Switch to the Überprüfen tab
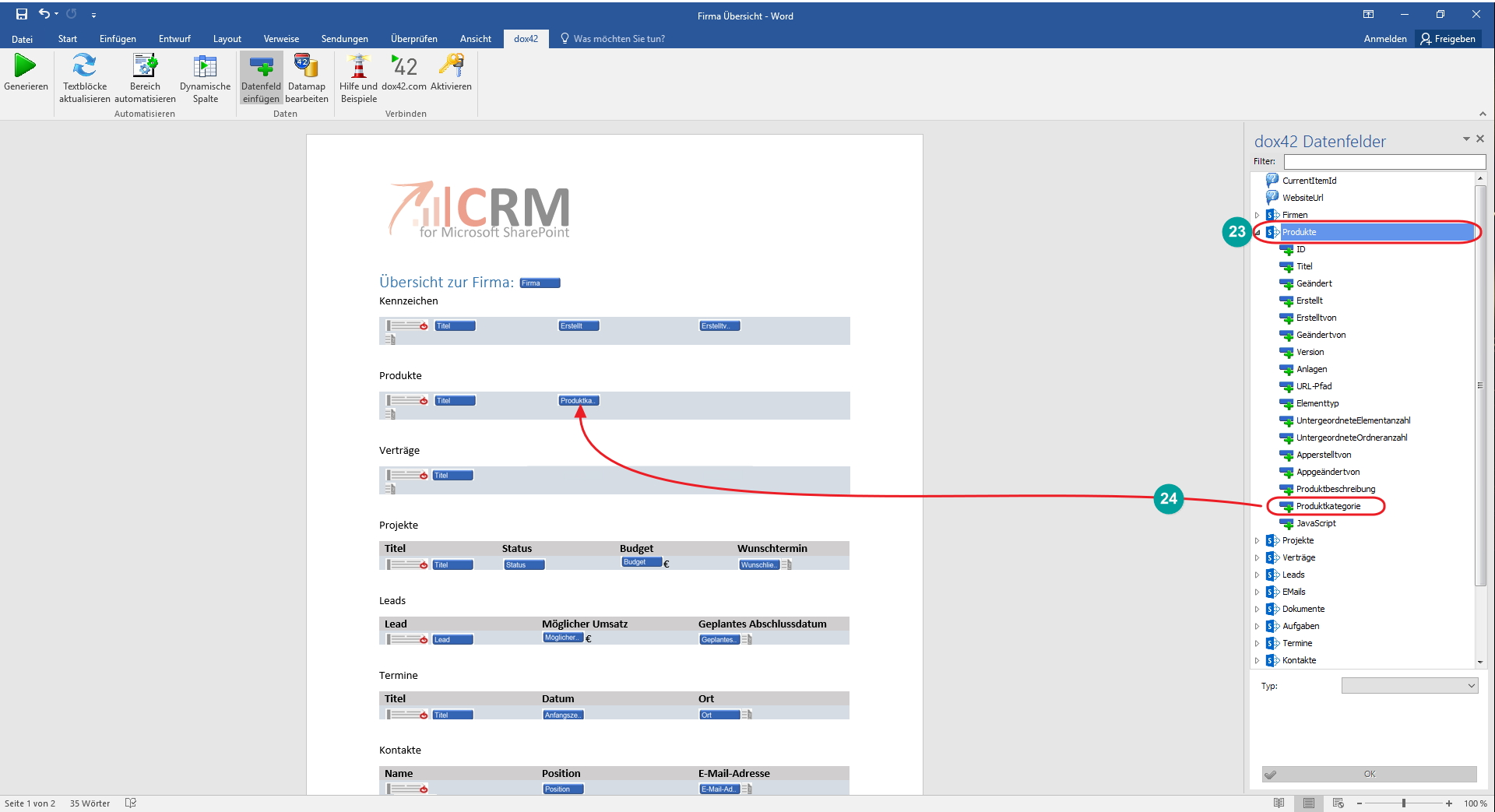This screenshot has height=812, width=1495. pyautogui.click(x=414, y=39)
